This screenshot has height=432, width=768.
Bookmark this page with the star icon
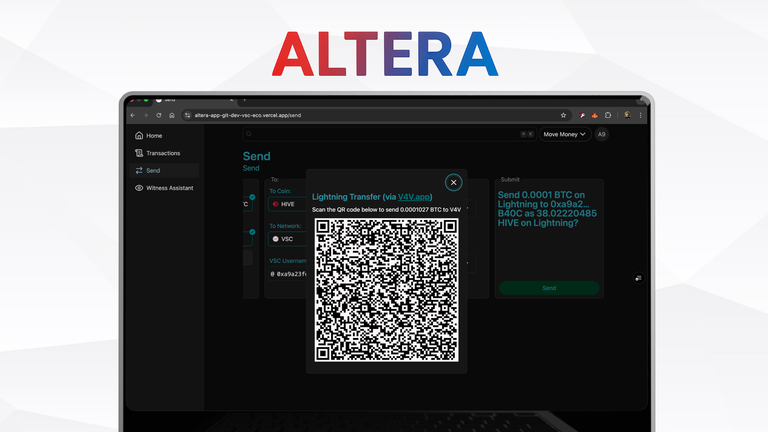(x=563, y=116)
